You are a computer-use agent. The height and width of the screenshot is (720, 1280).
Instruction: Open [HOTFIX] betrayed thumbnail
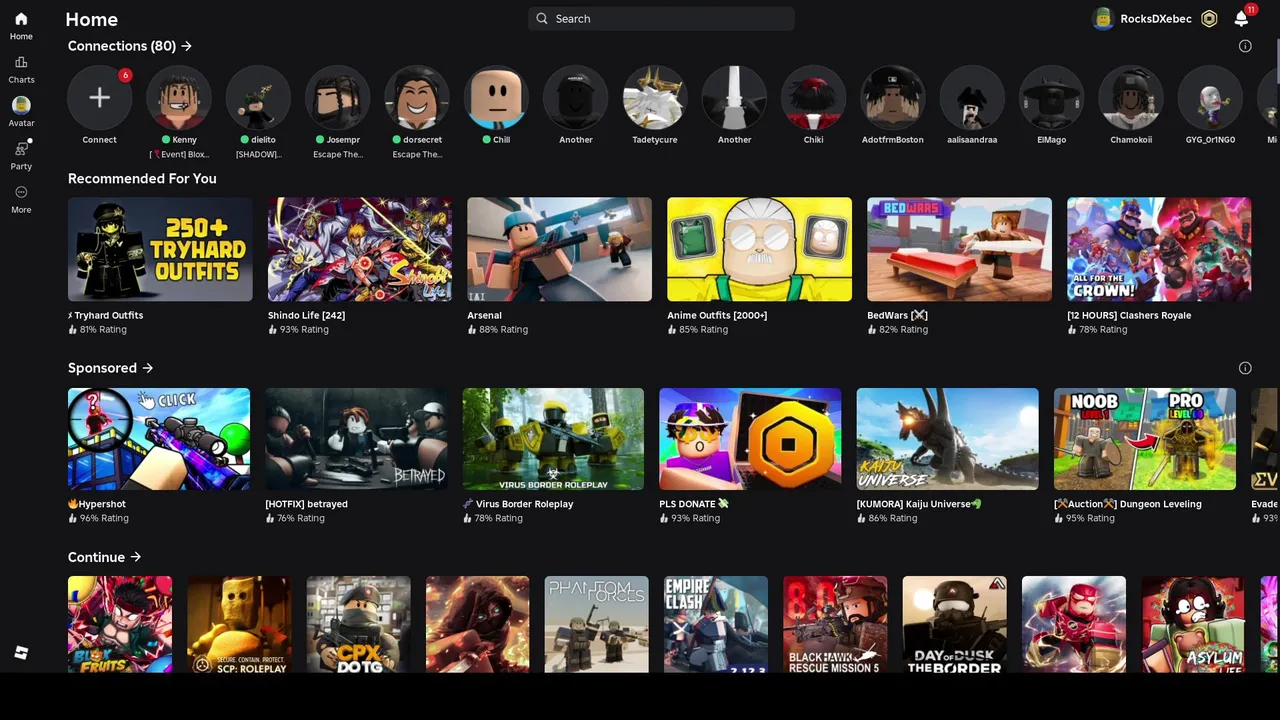356,439
